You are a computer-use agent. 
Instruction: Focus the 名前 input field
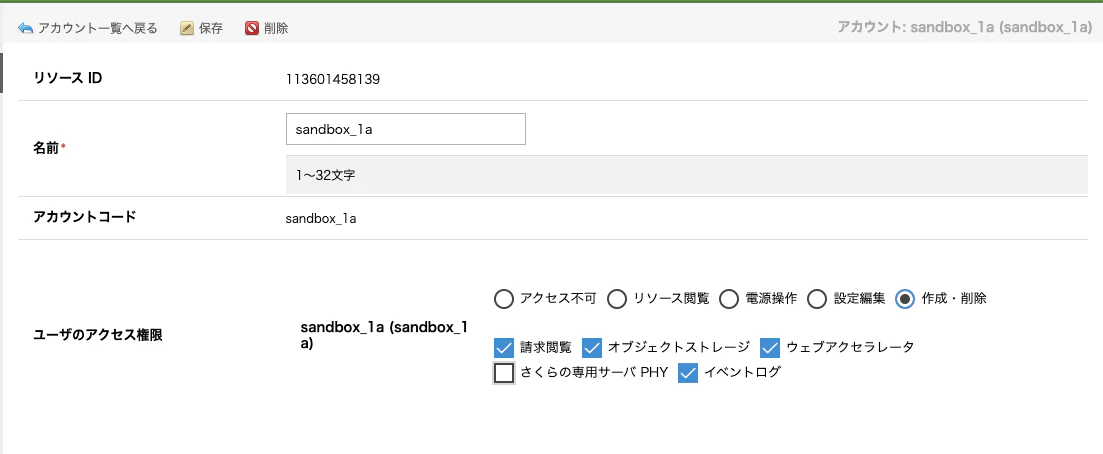point(406,129)
